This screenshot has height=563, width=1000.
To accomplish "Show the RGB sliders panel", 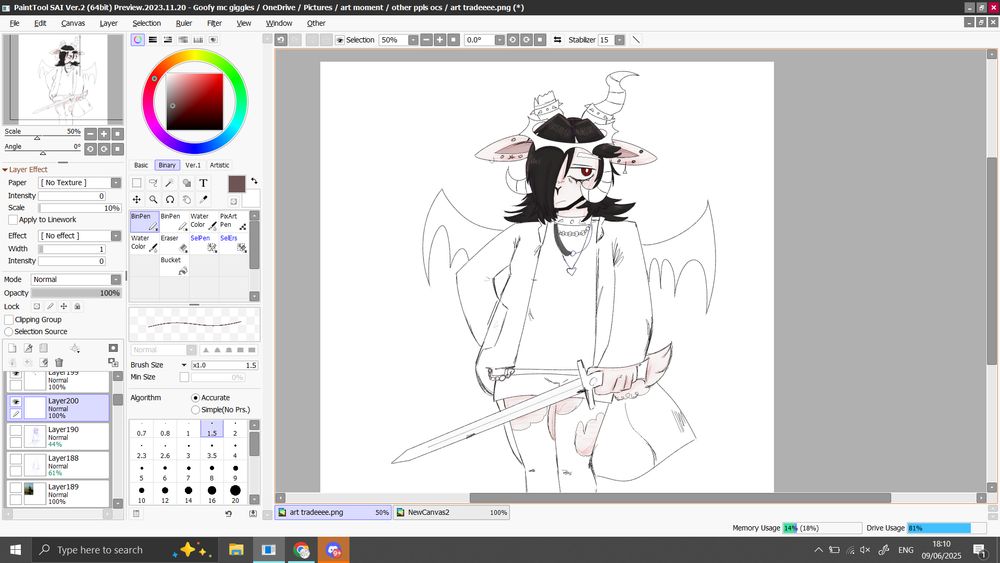I will coord(153,40).
